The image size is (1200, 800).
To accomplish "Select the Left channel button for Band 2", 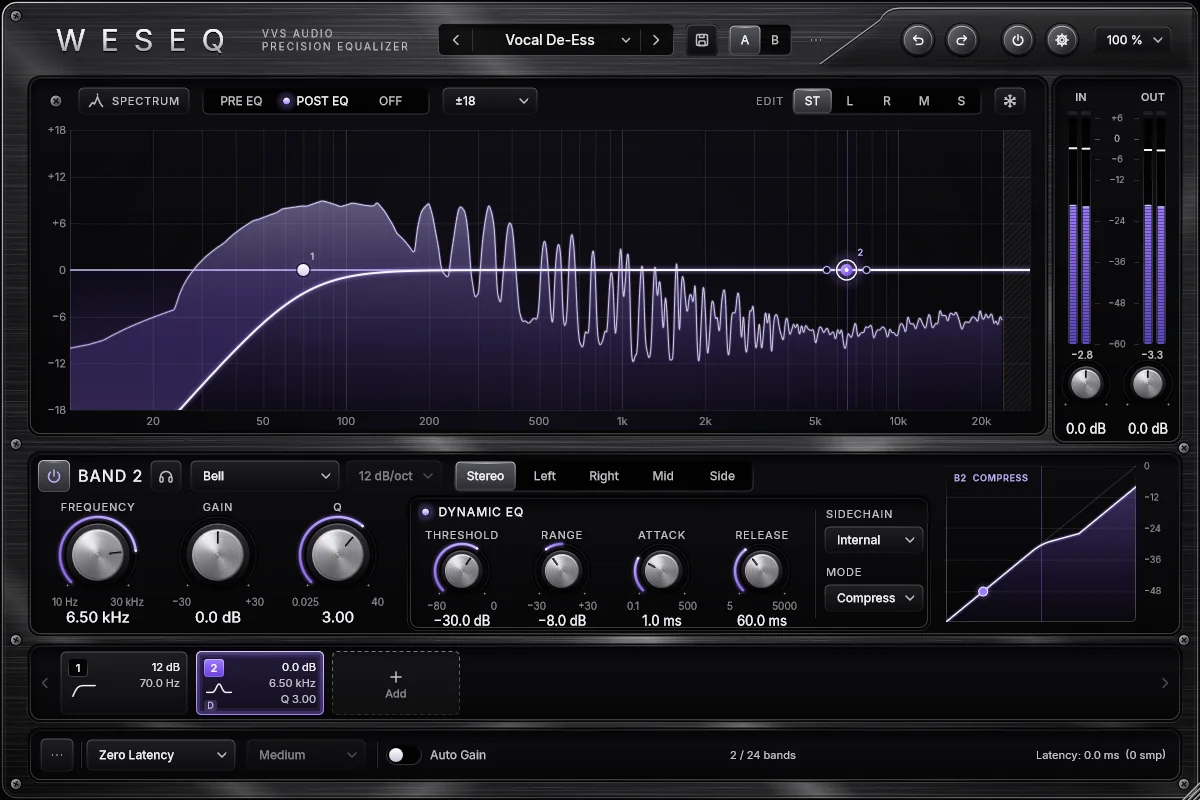I will point(545,476).
